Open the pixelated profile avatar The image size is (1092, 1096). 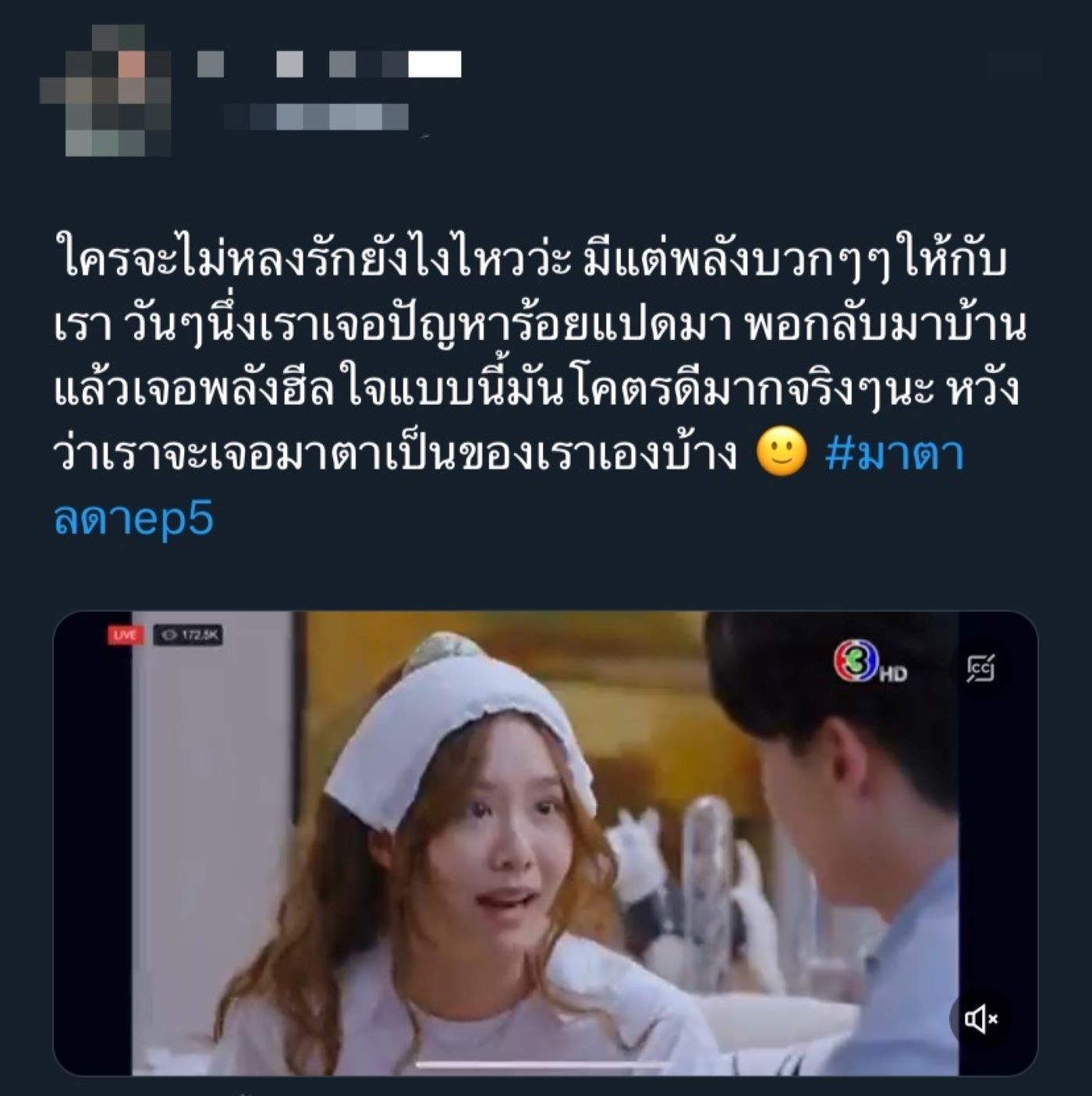[x=106, y=90]
